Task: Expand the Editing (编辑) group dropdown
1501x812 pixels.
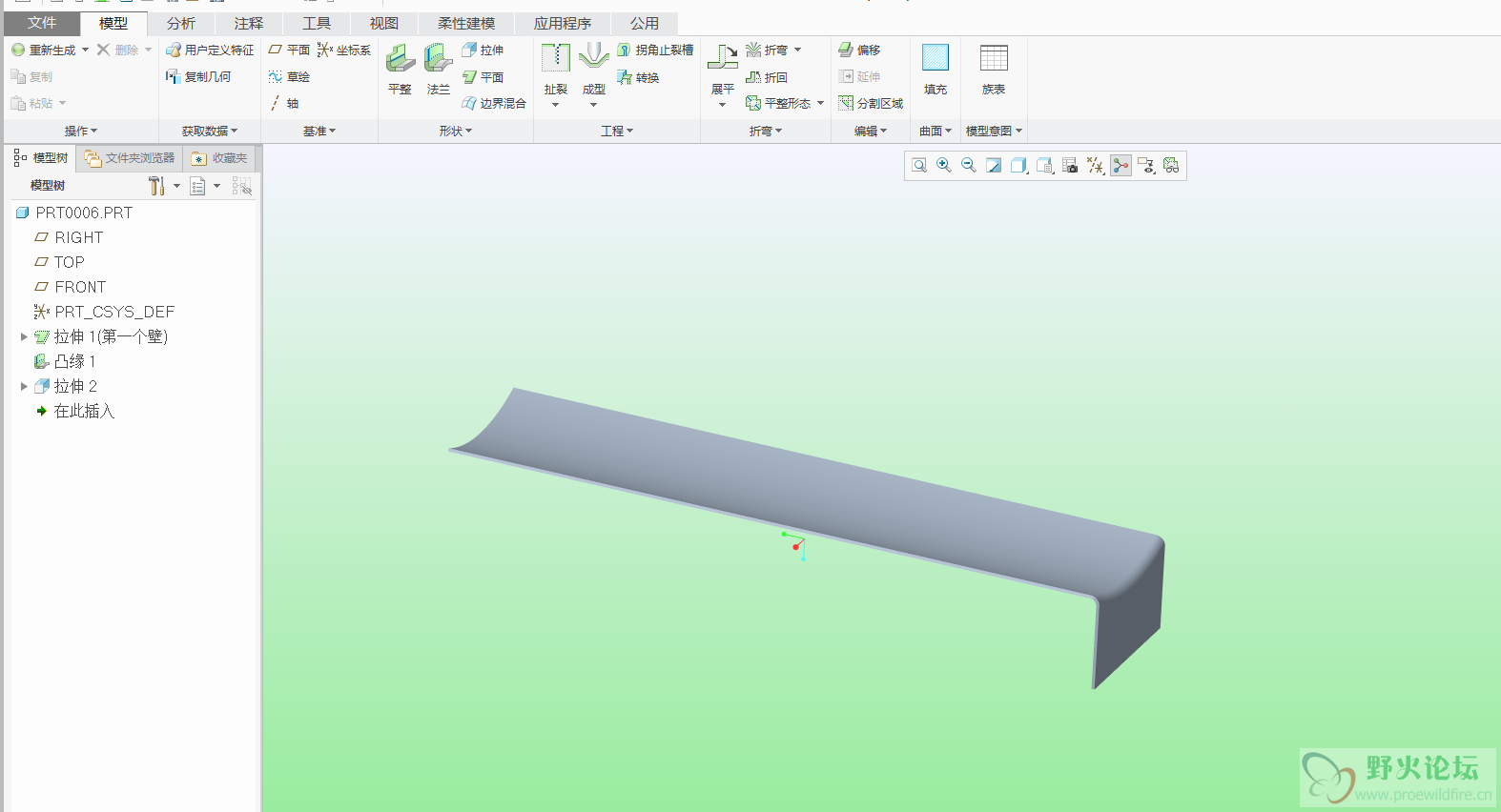Action: (x=871, y=131)
